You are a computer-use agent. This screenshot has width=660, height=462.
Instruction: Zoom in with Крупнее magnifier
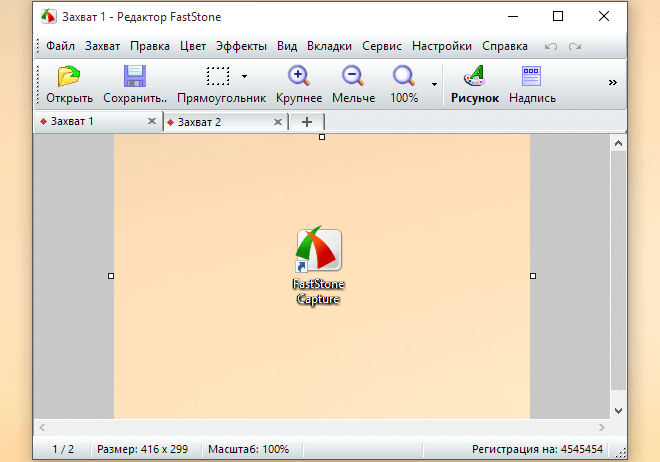pos(299,76)
